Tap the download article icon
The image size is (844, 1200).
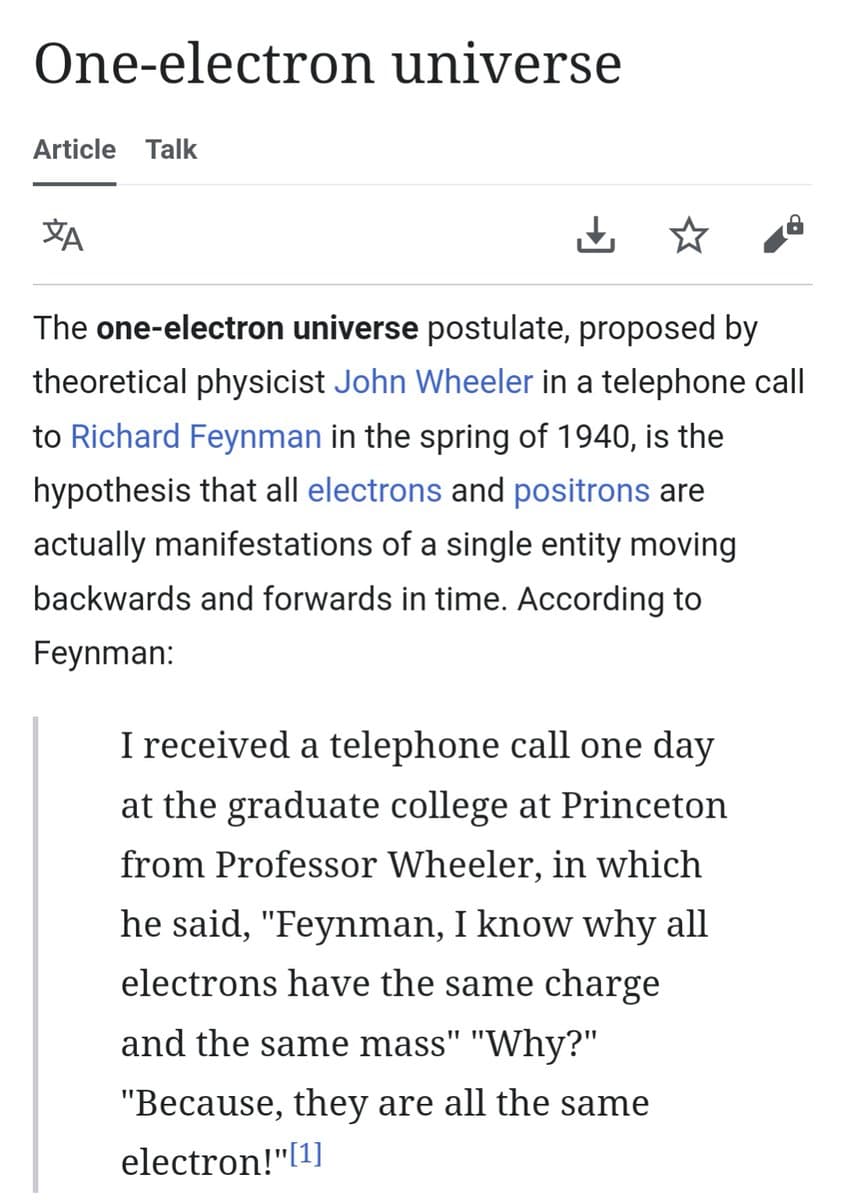(x=594, y=235)
